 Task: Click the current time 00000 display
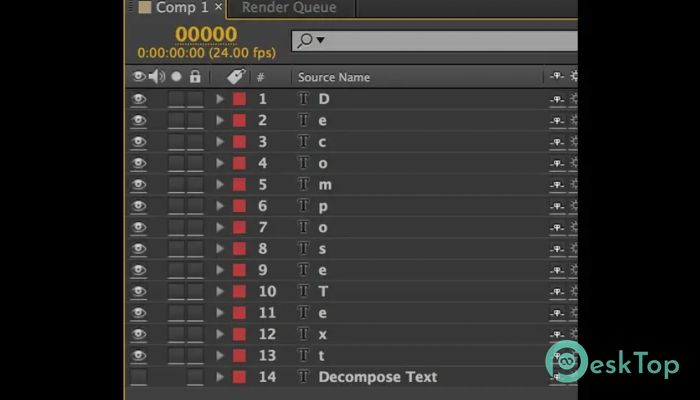tap(206, 34)
